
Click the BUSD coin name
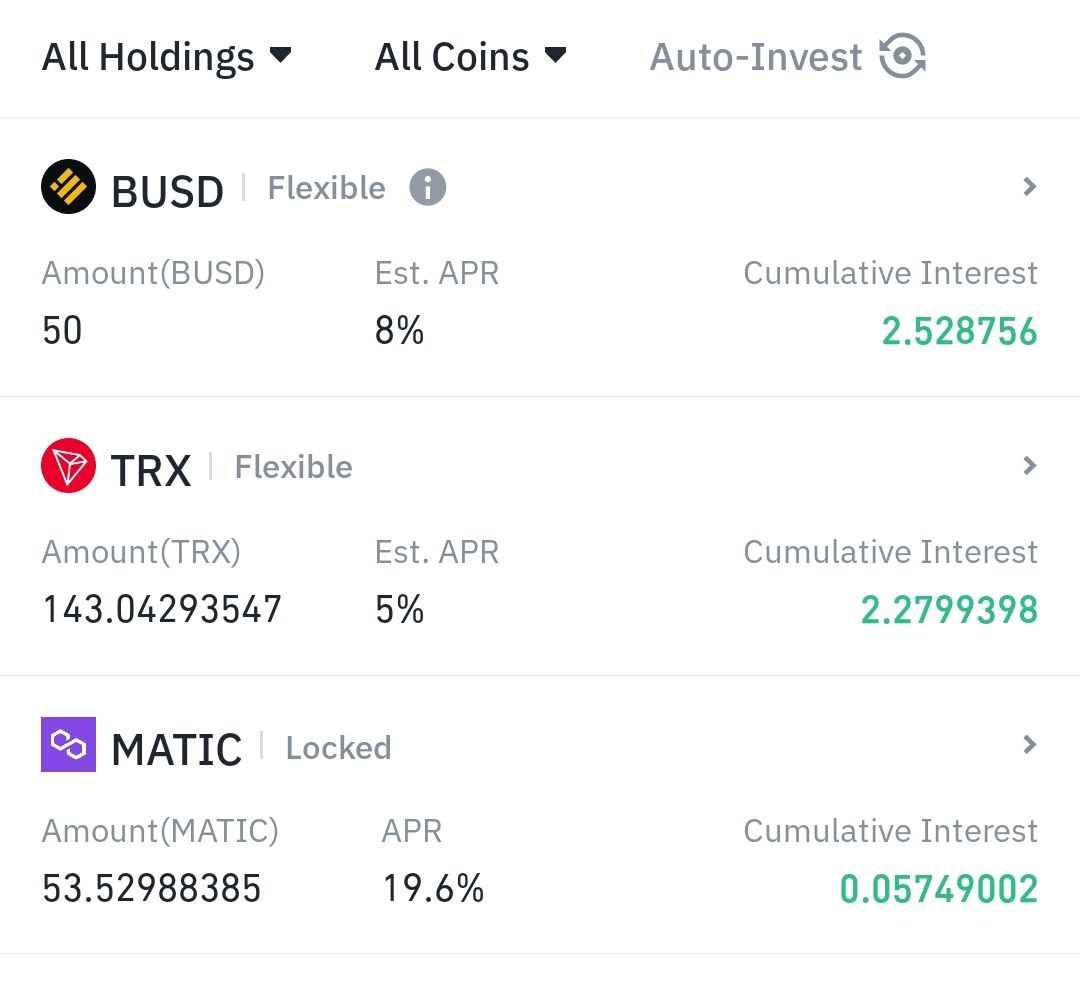click(167, 191)
